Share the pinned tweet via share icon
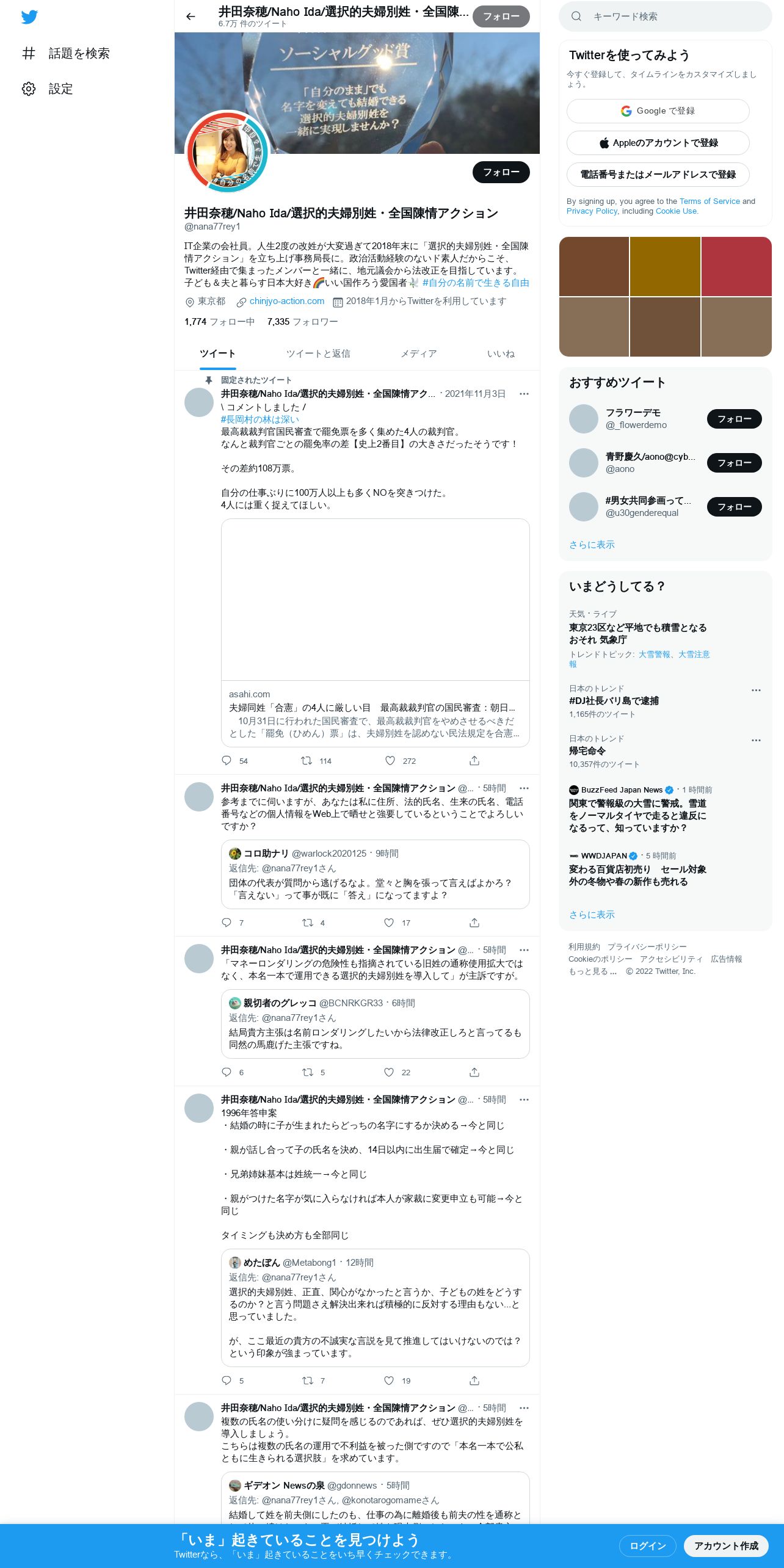Screen dimensions: 784x1568 (474, 760)
